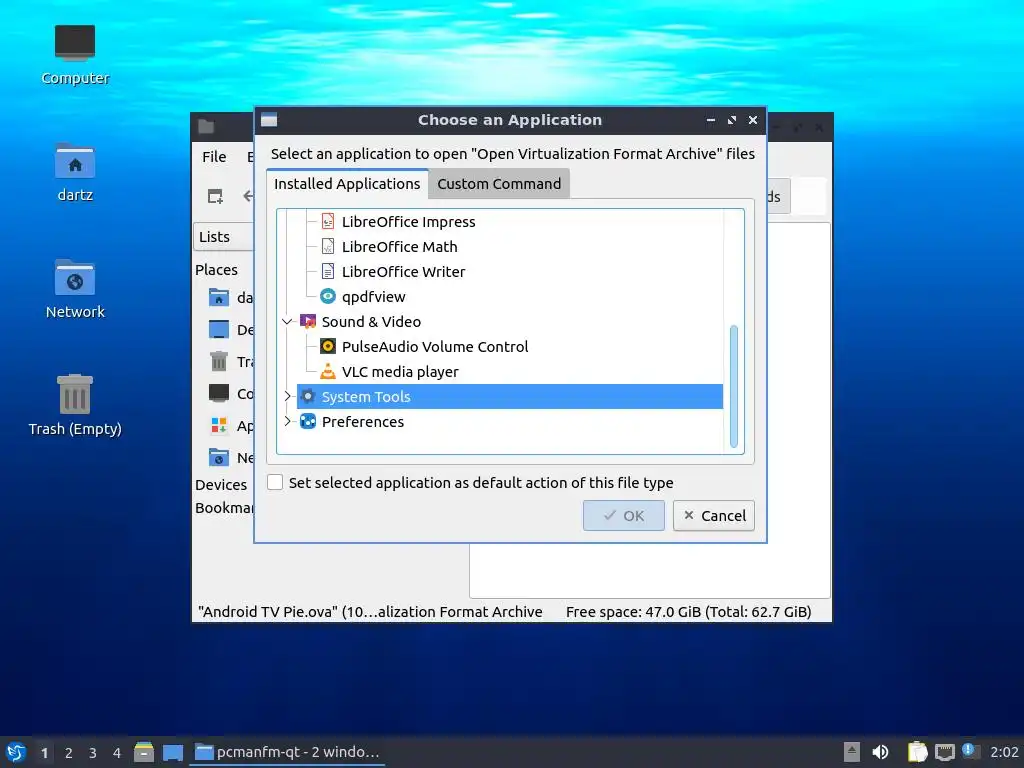
Task: Click the file manager quick launch icon
Action: click(x=144, y=752)
